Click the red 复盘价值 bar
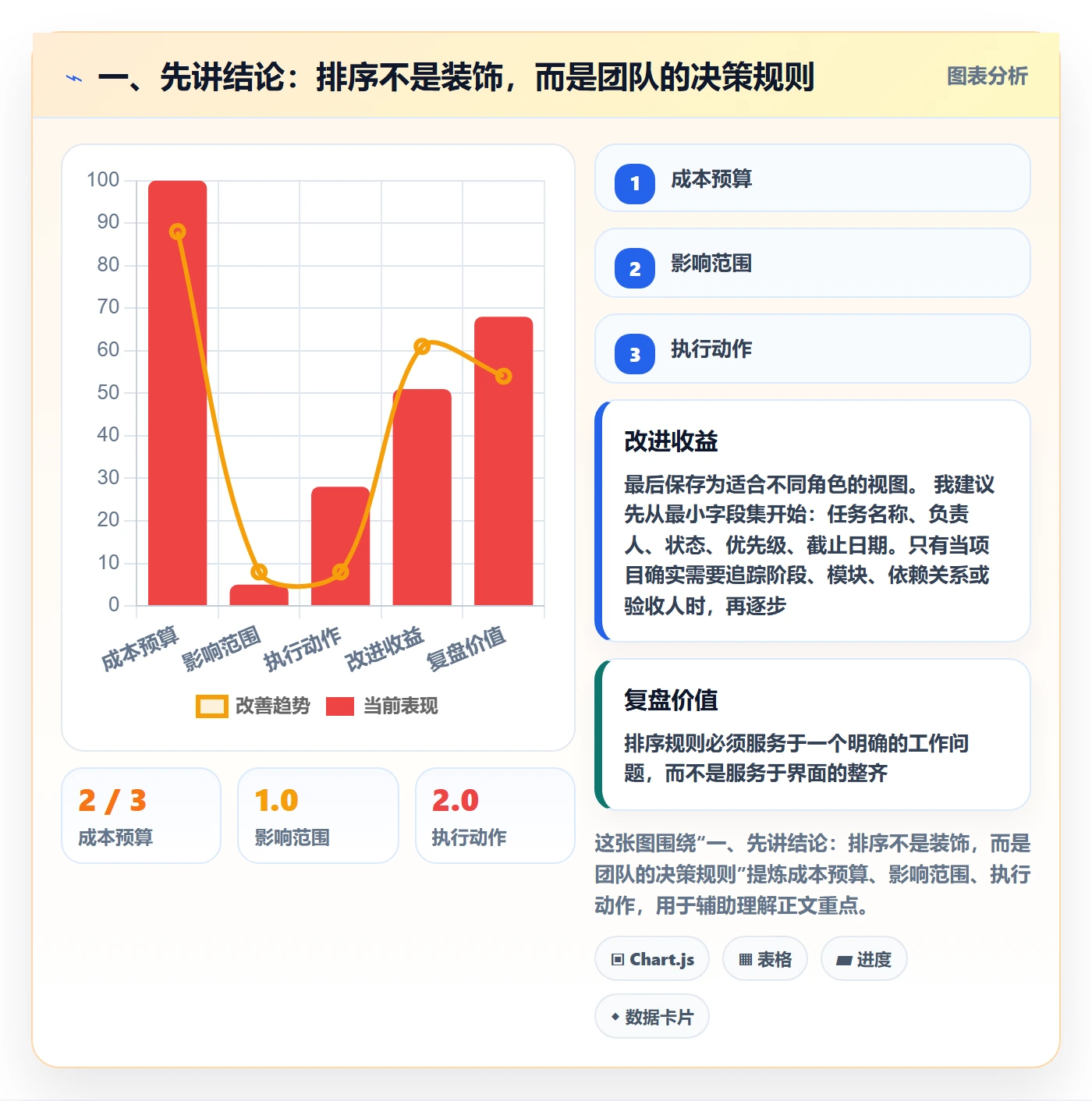The height and width of the screenshot is (1101, 1092). [503, 461]
